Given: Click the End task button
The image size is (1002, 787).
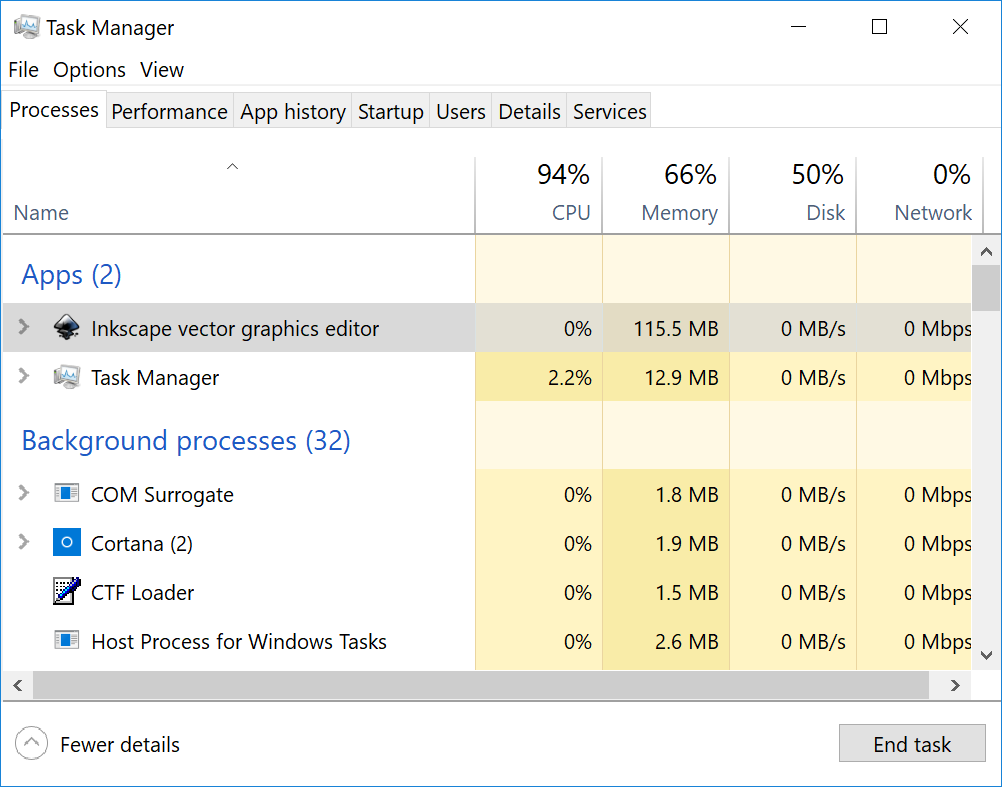Looking at the screenshot, I should pos(912,744).
